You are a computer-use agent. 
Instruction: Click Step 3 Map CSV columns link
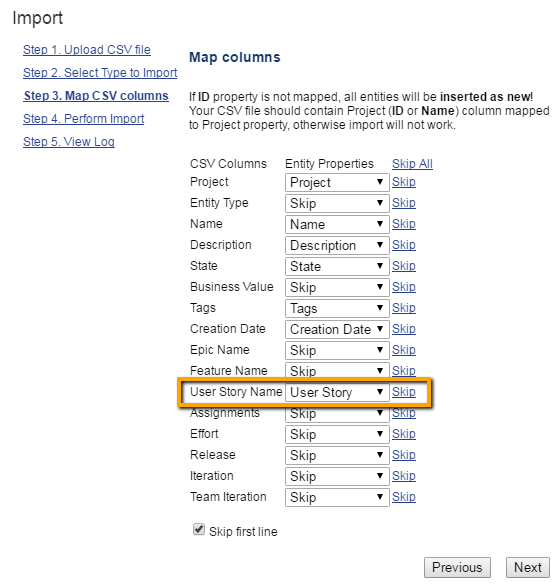96,96
